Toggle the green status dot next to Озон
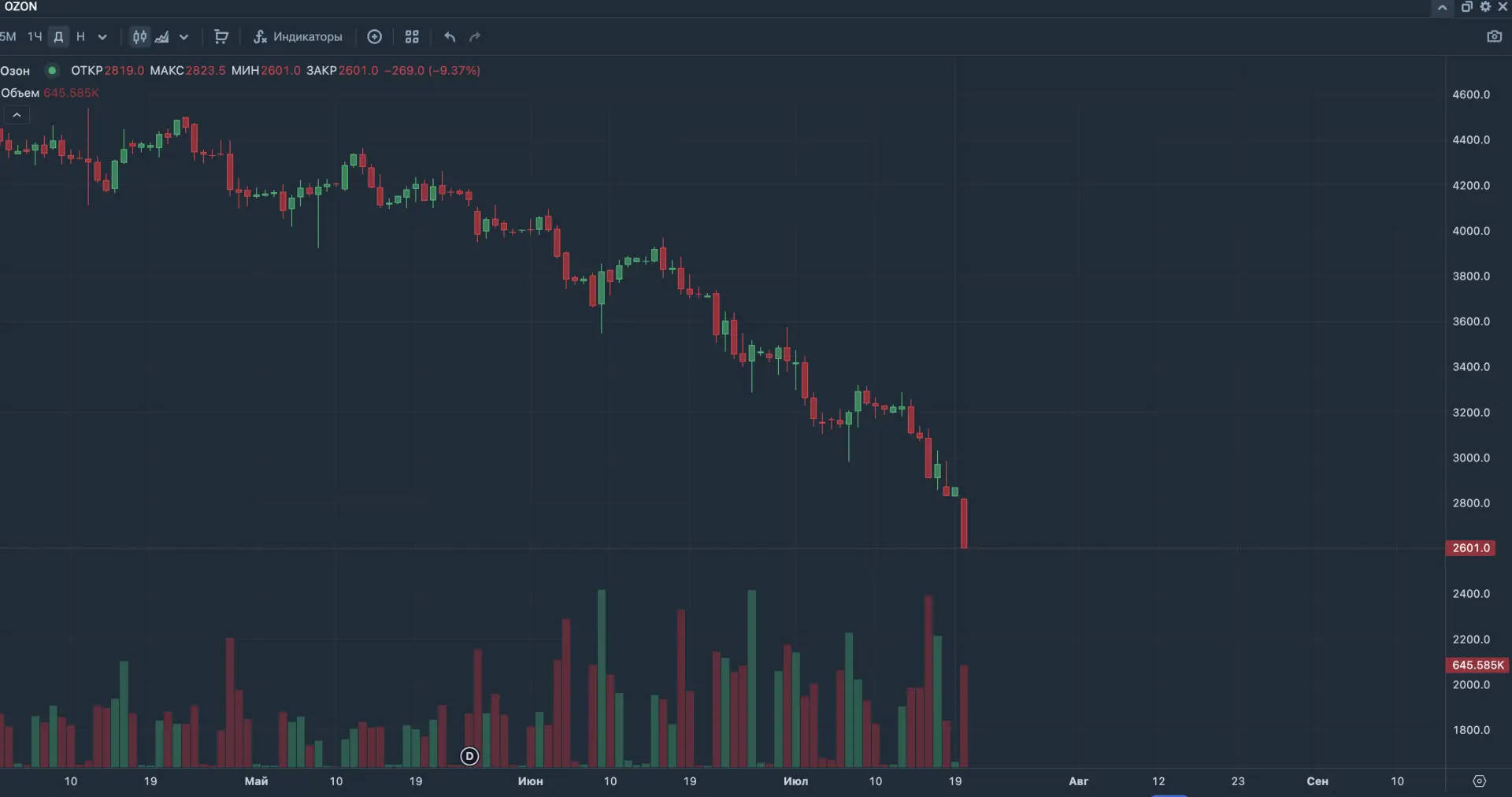Image resolution: width=1512 pixels, height=797 pixels. pos(52,70)
